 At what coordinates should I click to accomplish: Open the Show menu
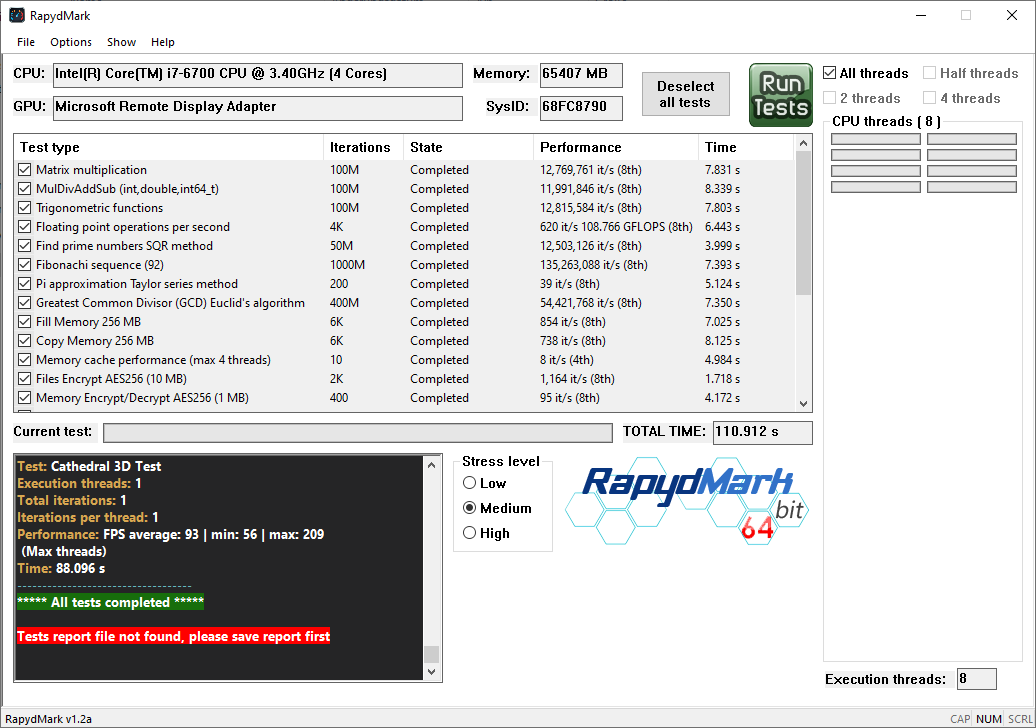121,42
